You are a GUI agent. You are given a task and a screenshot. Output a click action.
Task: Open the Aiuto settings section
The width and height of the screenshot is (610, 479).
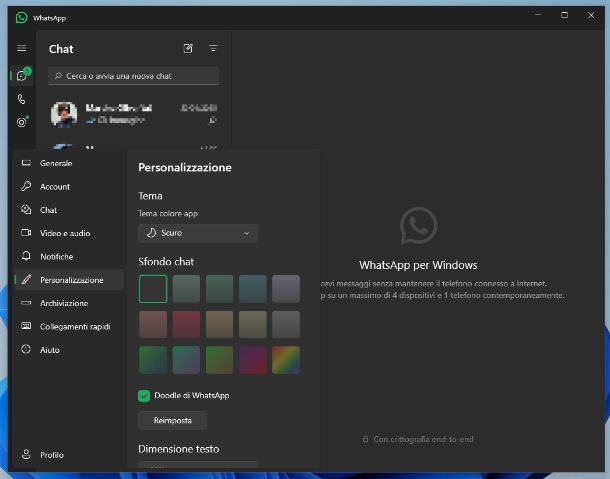click(69, 349)
